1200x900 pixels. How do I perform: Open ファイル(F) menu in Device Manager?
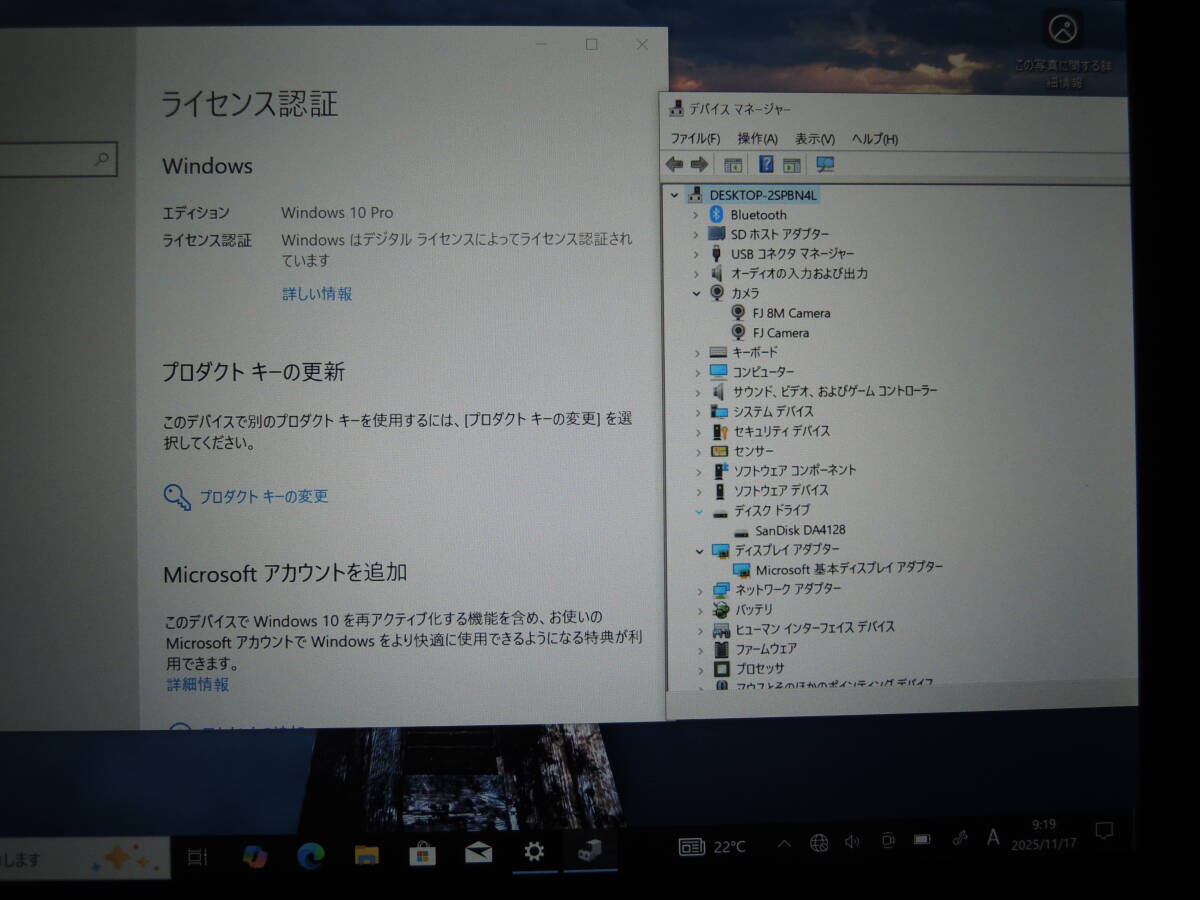point(695,139)
